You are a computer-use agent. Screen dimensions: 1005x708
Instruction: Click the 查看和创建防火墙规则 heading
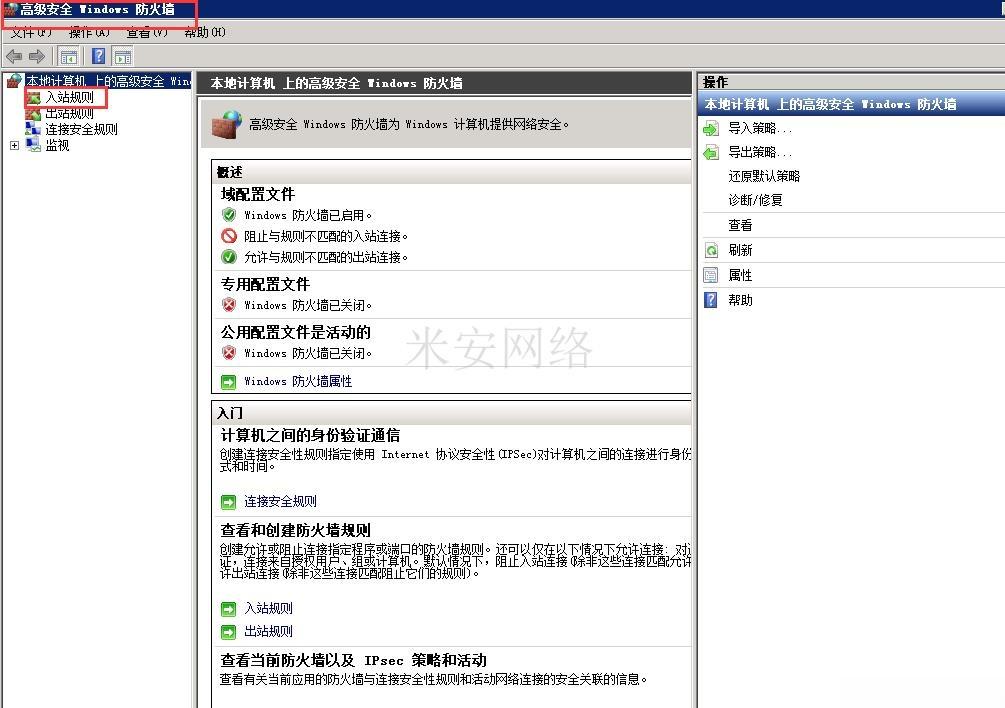click(x=295, y=531)
